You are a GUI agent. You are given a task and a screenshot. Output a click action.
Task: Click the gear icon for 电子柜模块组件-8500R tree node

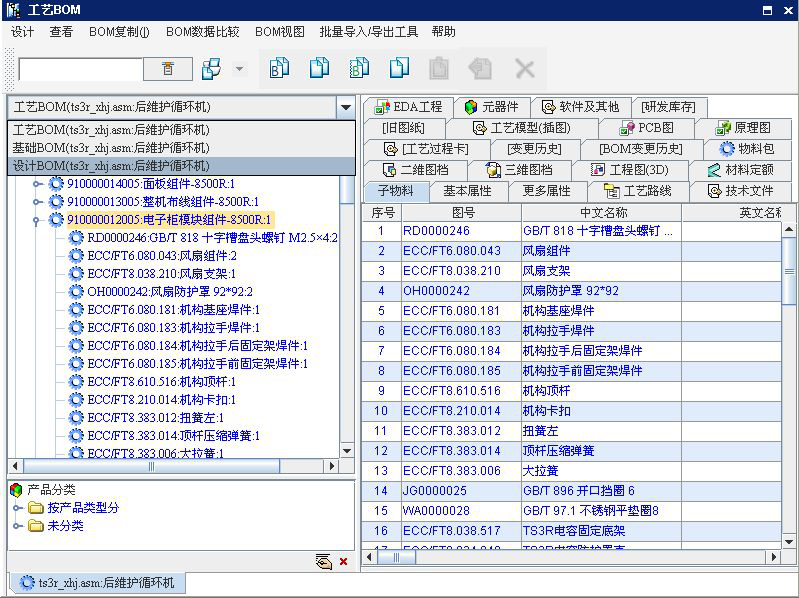pyautogui.click(x=57, y=220)
